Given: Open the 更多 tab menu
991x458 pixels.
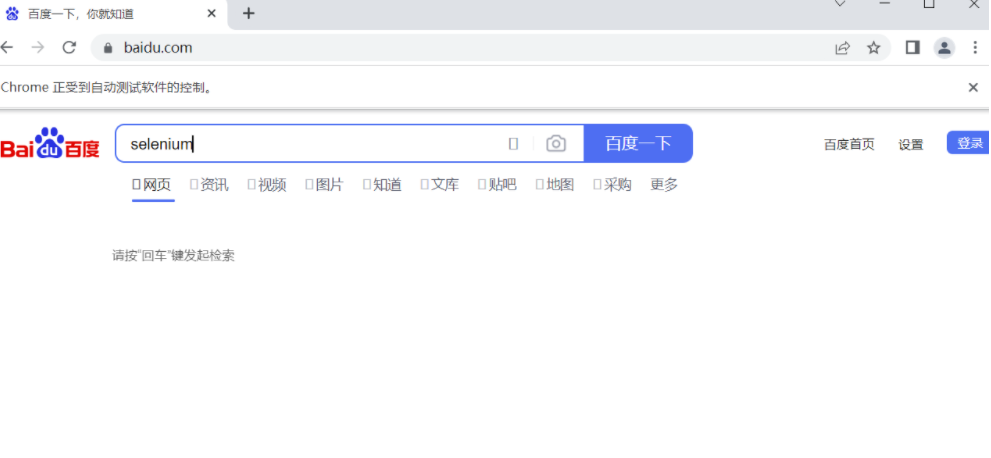Looking at the screenshot, I should (x=664, y=184).
